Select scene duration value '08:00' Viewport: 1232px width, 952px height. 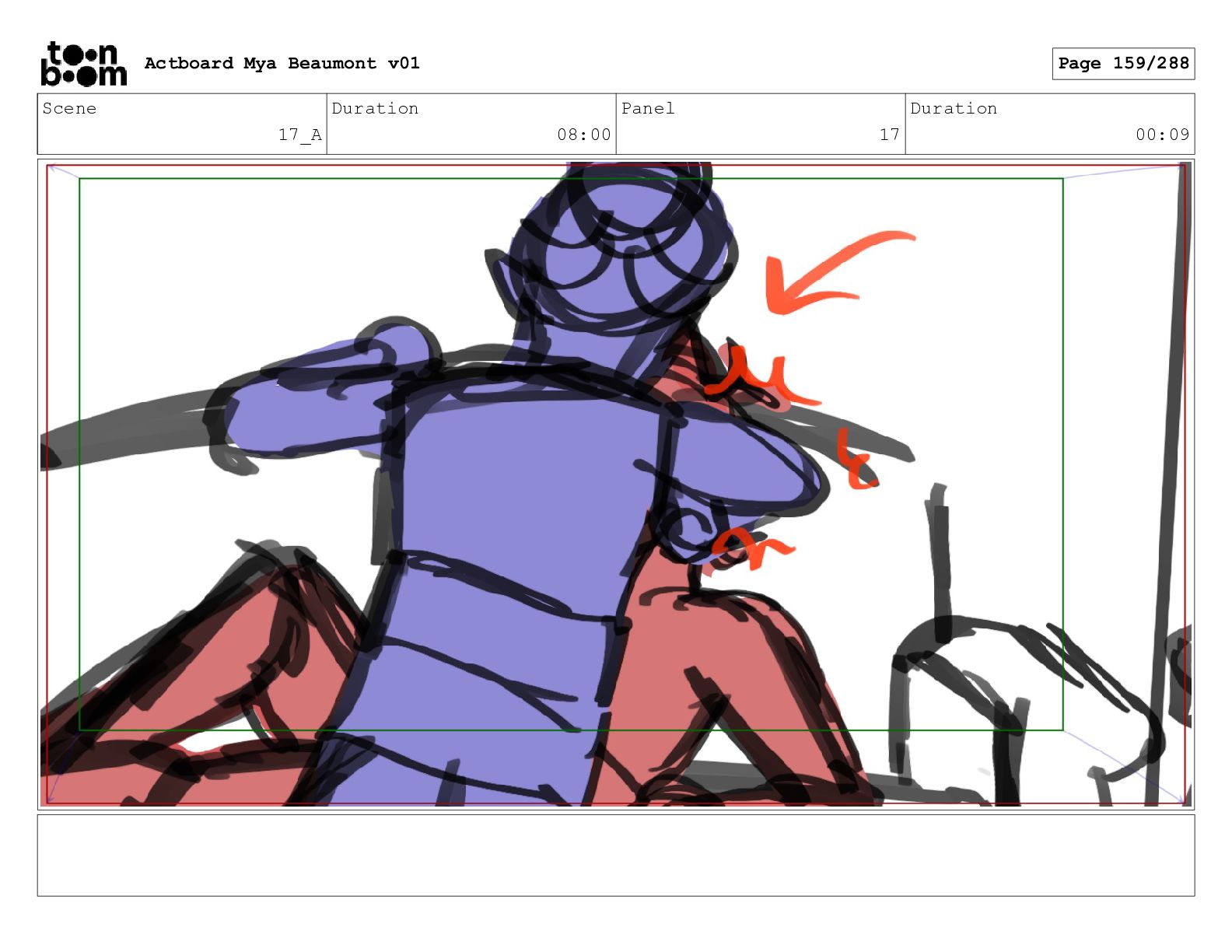pyautogui.click(x=583, y=135)
